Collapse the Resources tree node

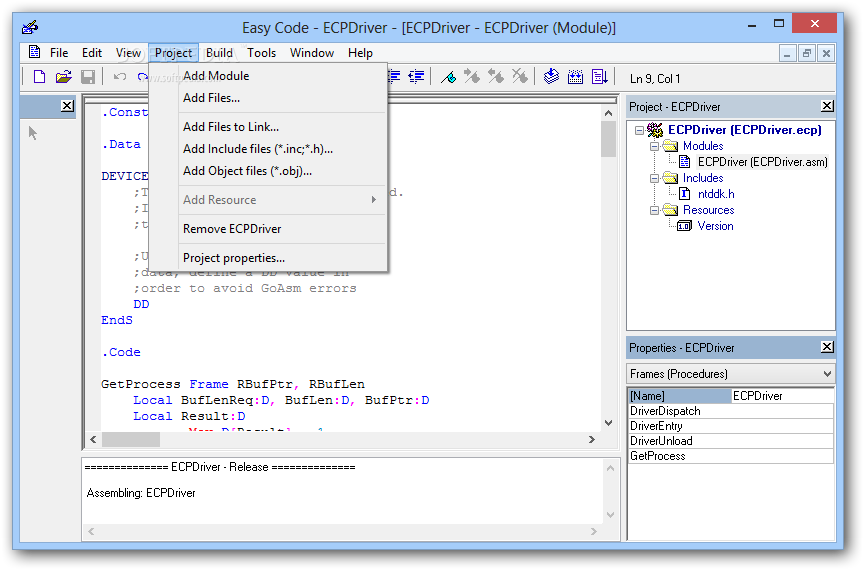(x=654, y=211)
